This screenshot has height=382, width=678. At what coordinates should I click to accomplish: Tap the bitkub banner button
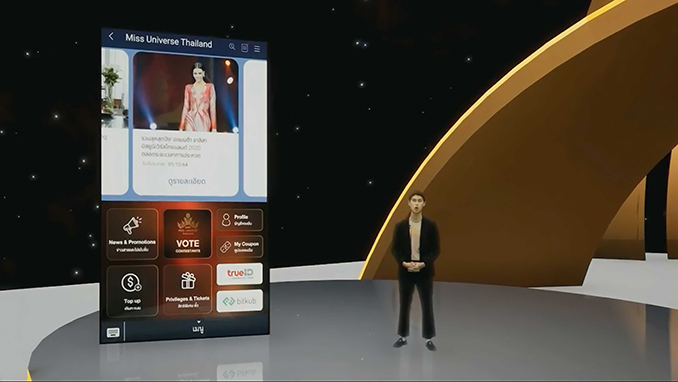click(x=240, y=301)
